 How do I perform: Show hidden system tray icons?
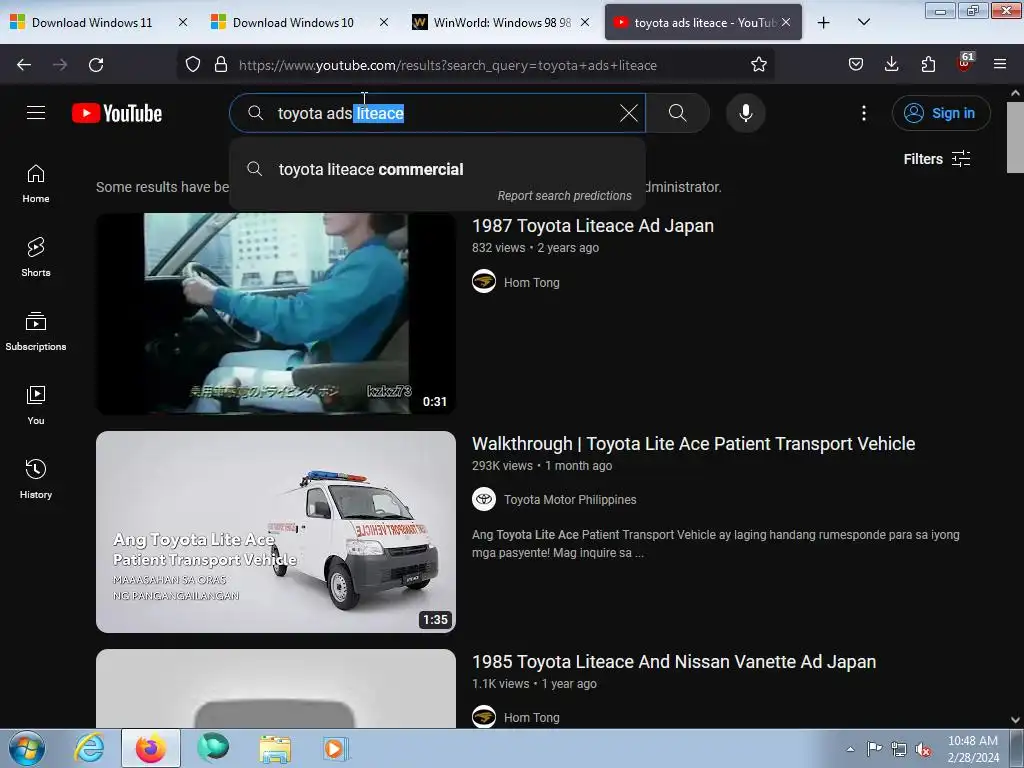point(850,749)
